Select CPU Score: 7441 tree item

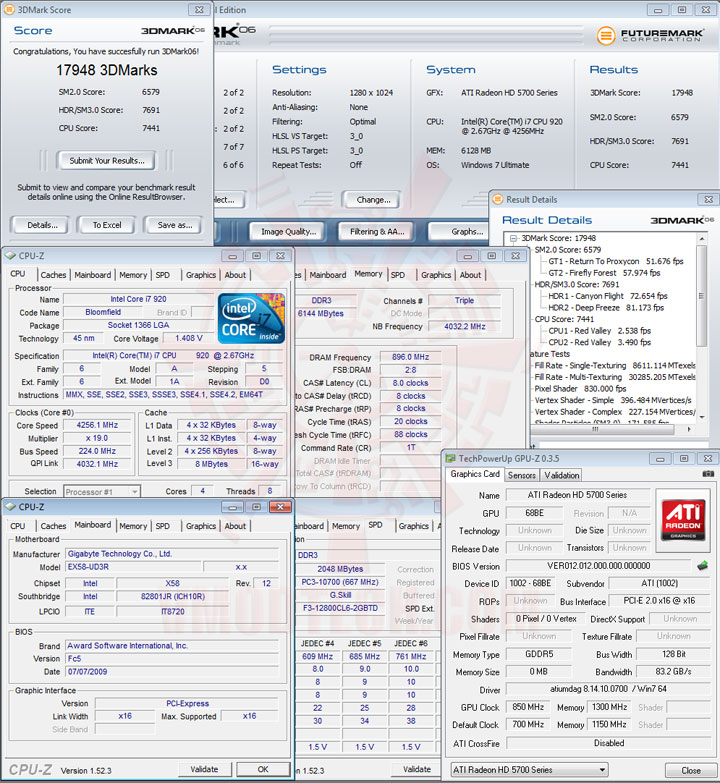564,319
